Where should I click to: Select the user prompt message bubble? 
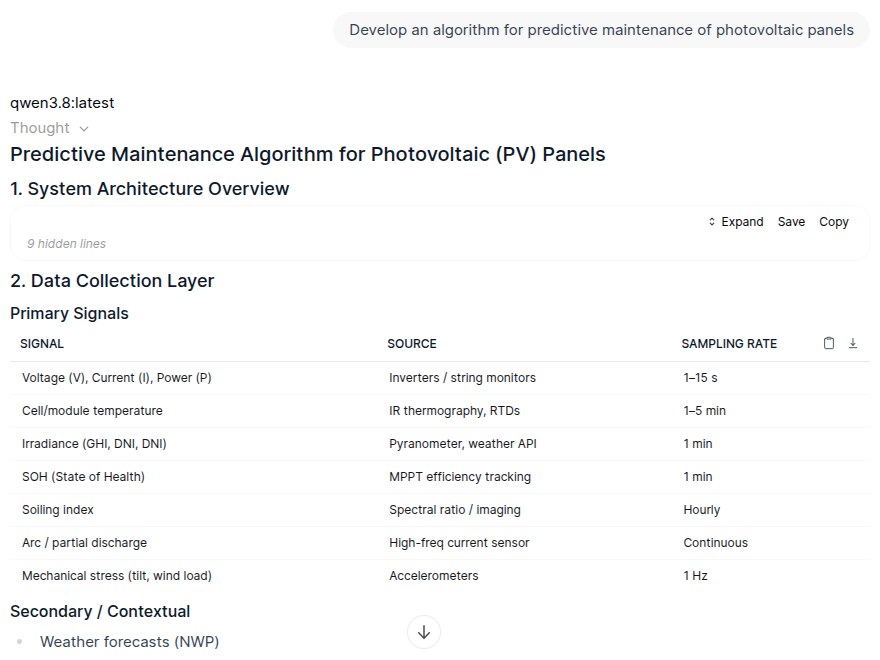(601, 30)
